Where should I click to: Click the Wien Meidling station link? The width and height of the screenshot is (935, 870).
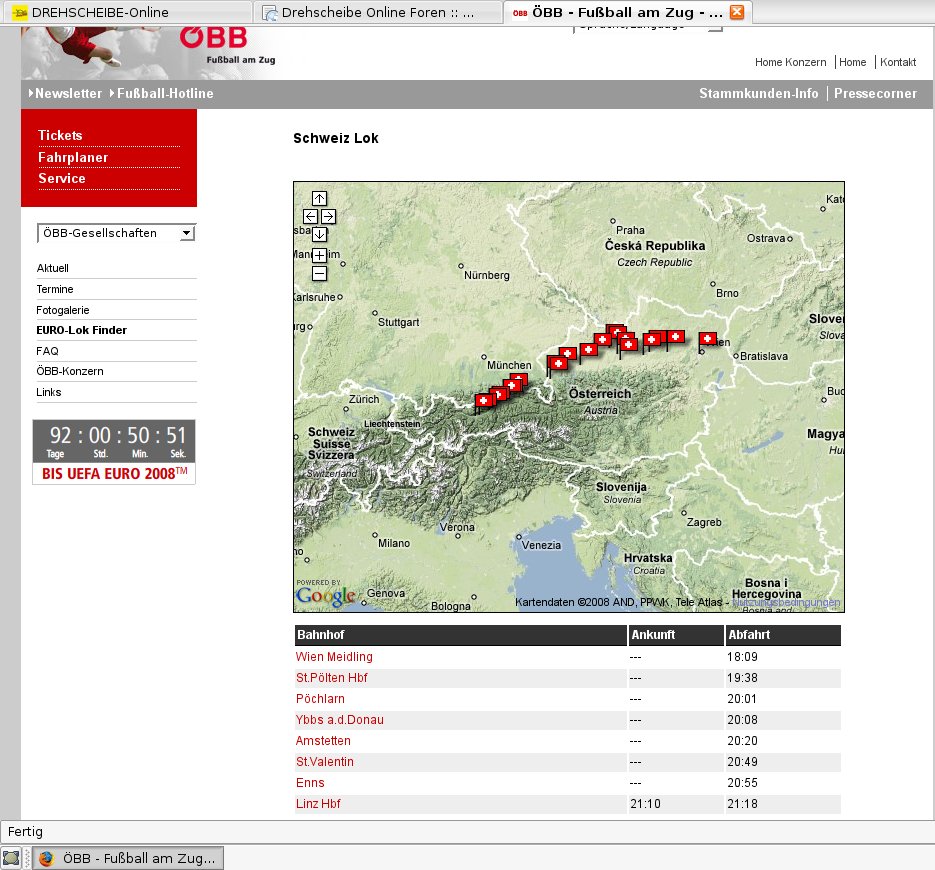click(334, 657)
